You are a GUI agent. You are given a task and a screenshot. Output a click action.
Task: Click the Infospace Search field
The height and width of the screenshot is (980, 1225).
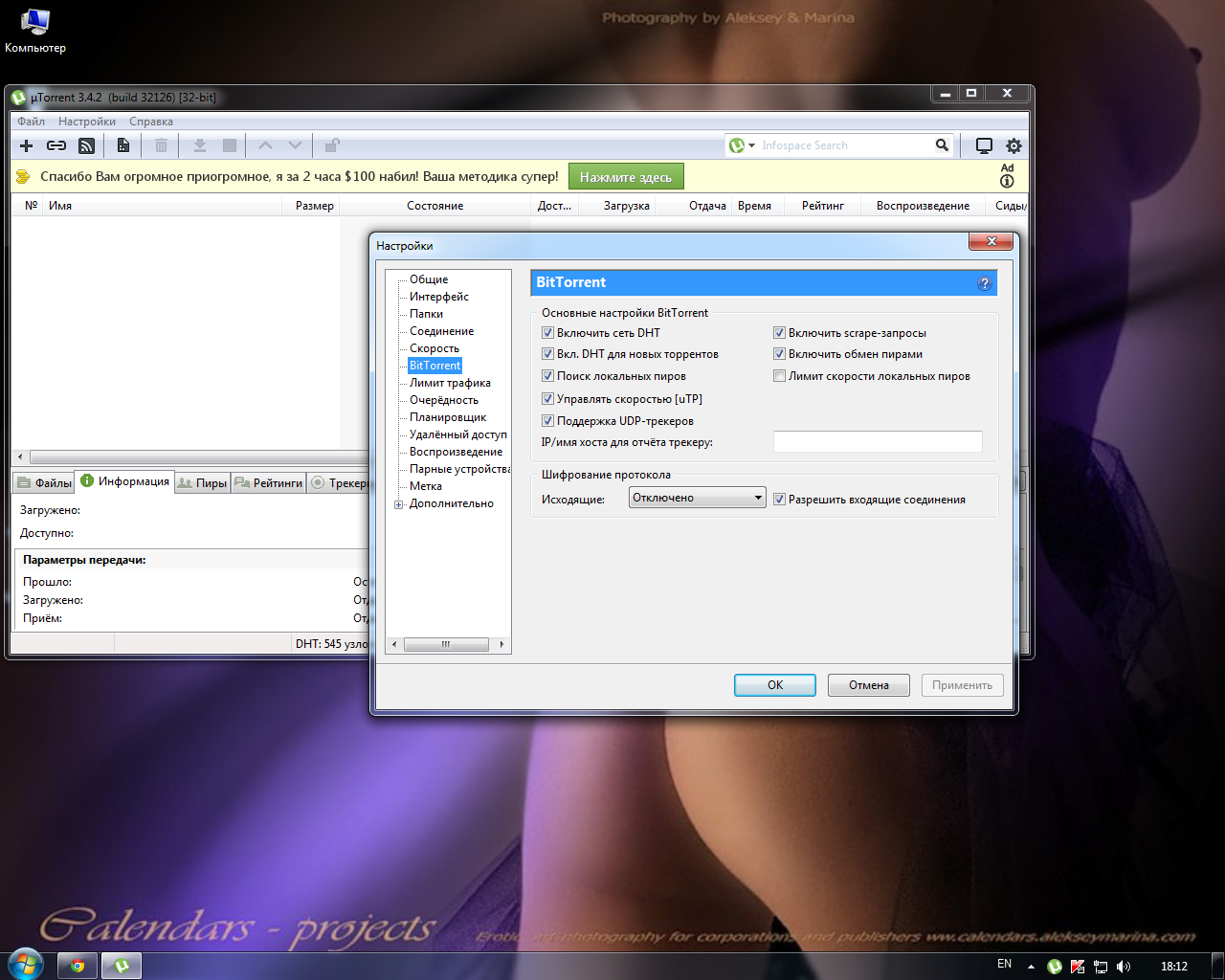pyautogui.click(x=844, y=145)
